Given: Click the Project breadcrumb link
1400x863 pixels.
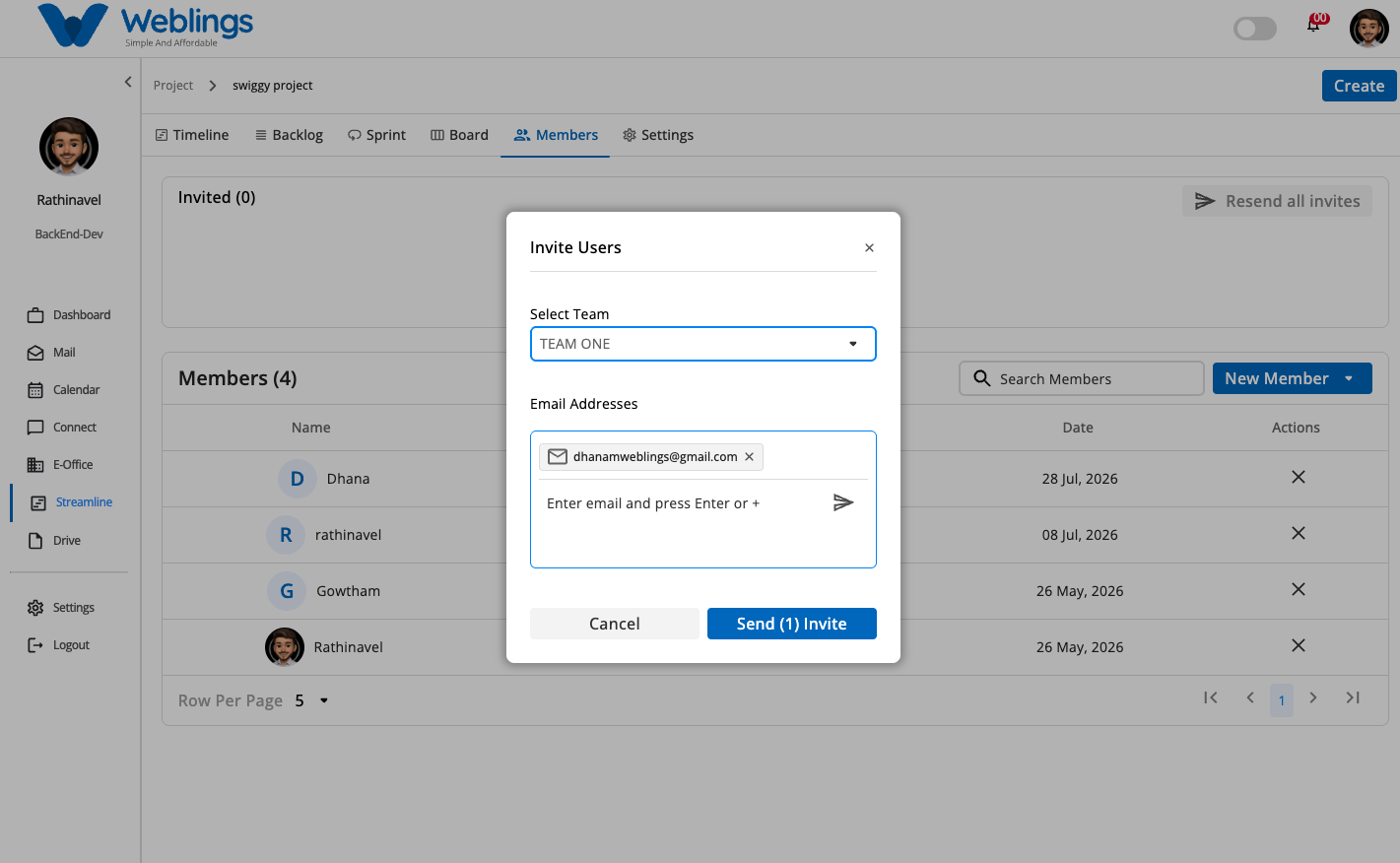Looking at the screenshot, I should click(173, 86).
